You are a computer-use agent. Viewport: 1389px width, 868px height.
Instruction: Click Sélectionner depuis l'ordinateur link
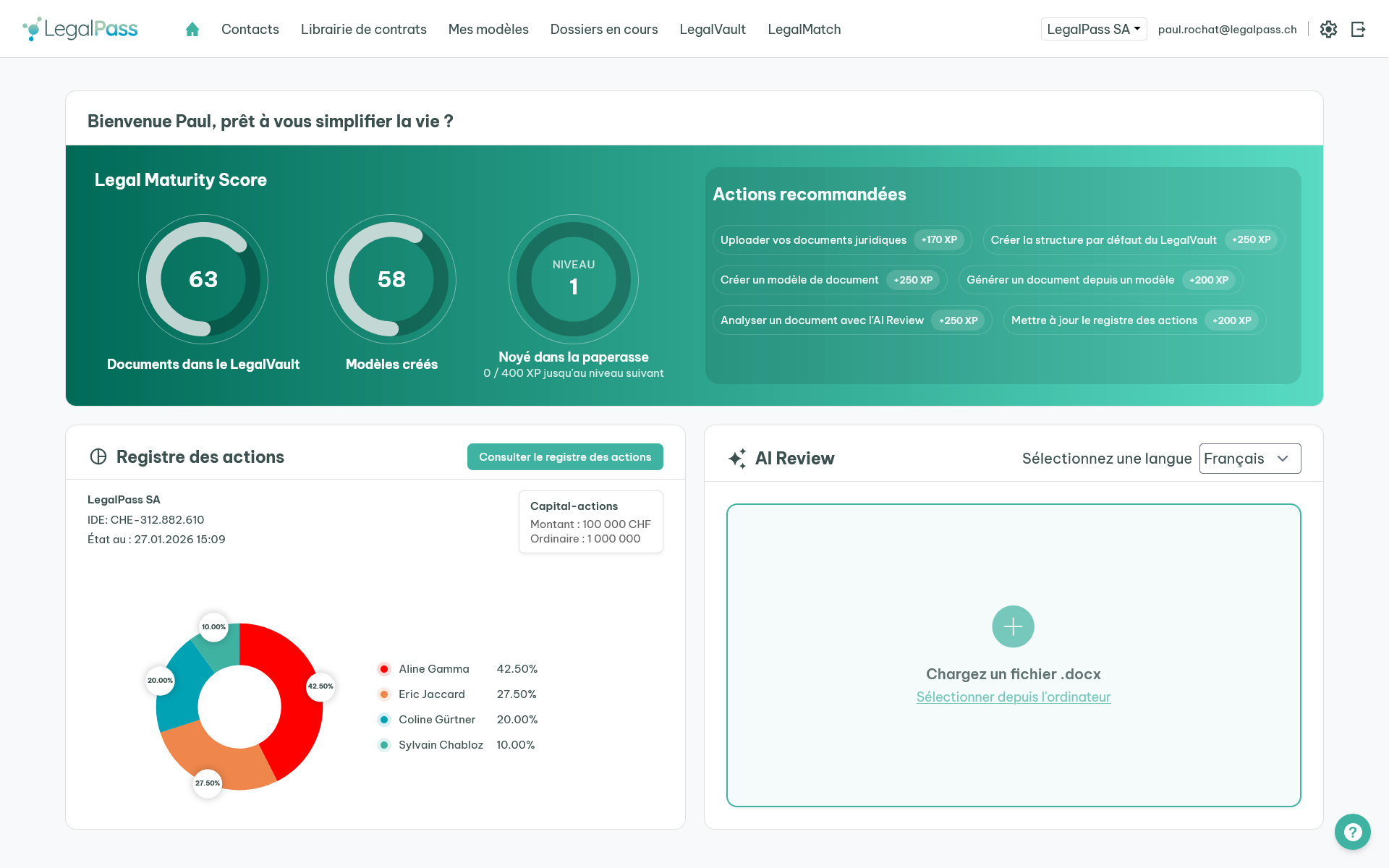(x=1014, y=697)
